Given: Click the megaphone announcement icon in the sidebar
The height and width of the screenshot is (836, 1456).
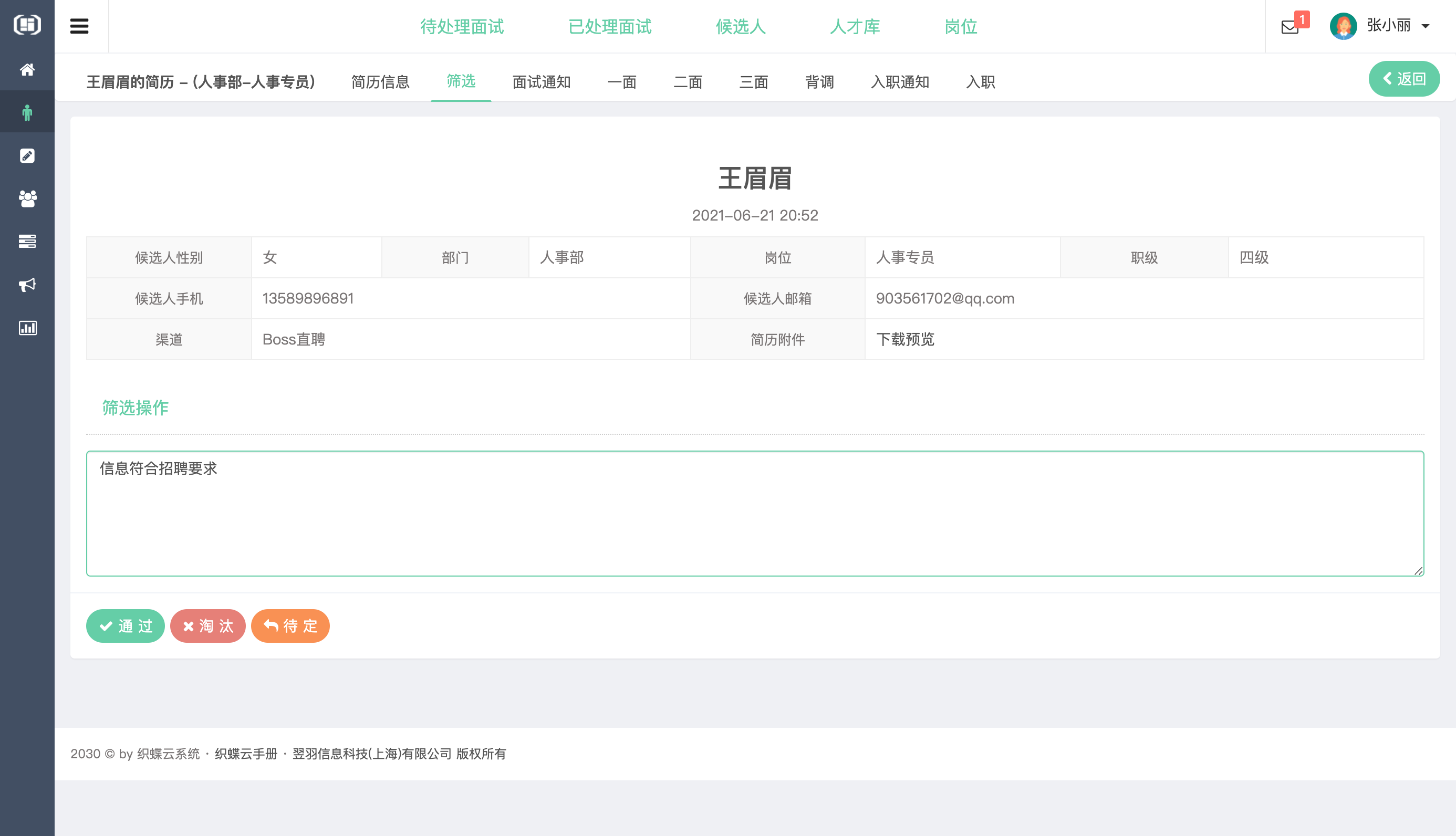Looking at the screenshot, I should 27,285.
